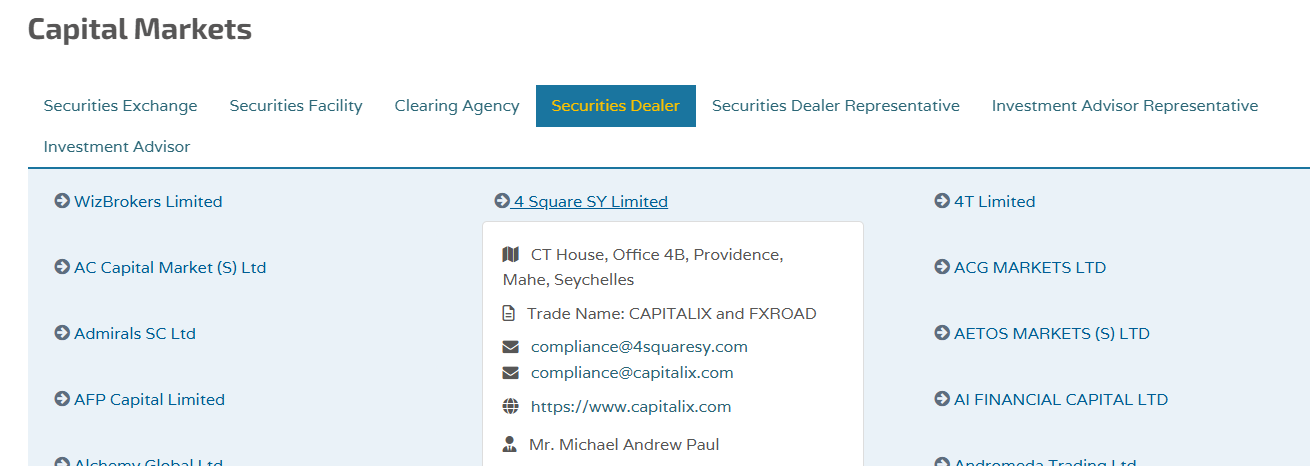1310x466 pixels.
Task: Click the arrow icon next to 4T Limited
Action: [942, 202]
